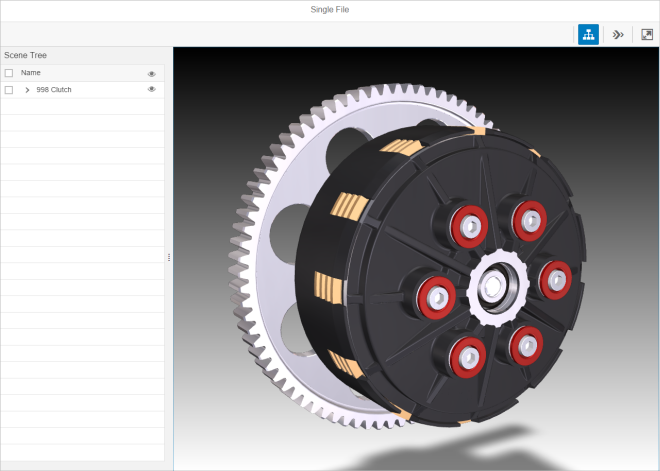Toggle visibility eye in Name header row
The height and width of the screenshot is (471, 660).
click(x=152, y=73)
